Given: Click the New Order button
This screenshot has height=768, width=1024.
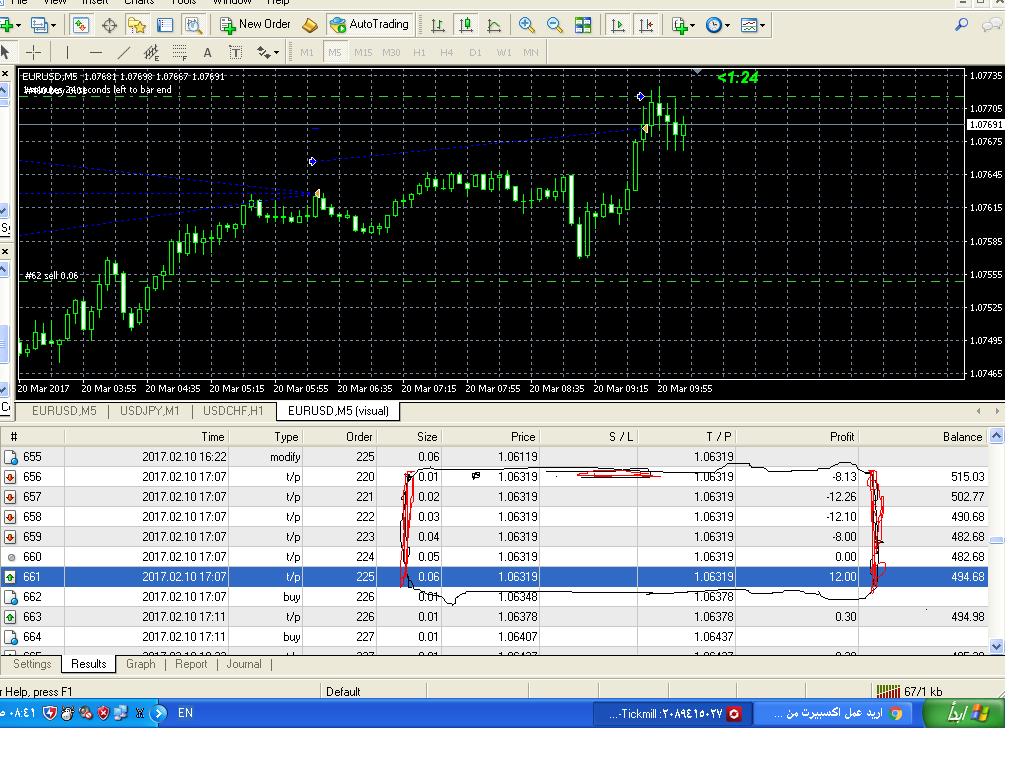Looking at the screenshot, I should pos(255,25).
